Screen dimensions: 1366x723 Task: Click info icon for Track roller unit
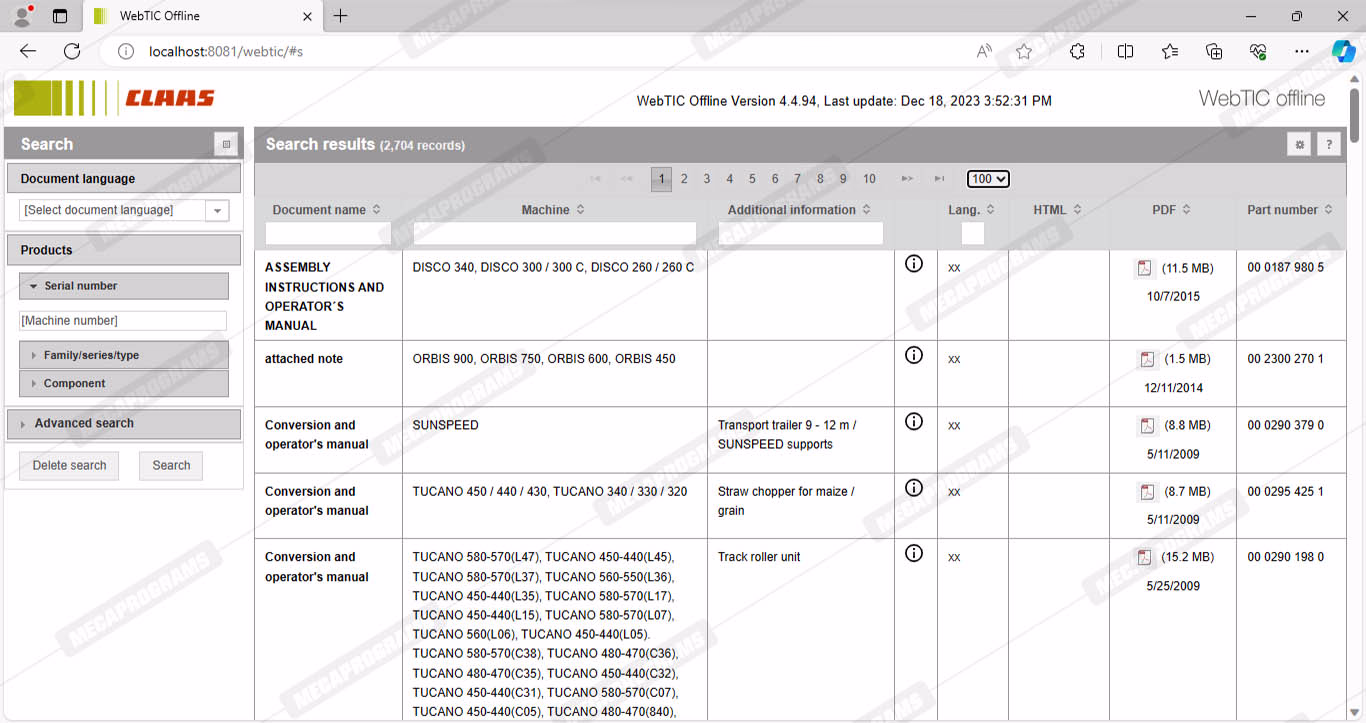point(913,554)
